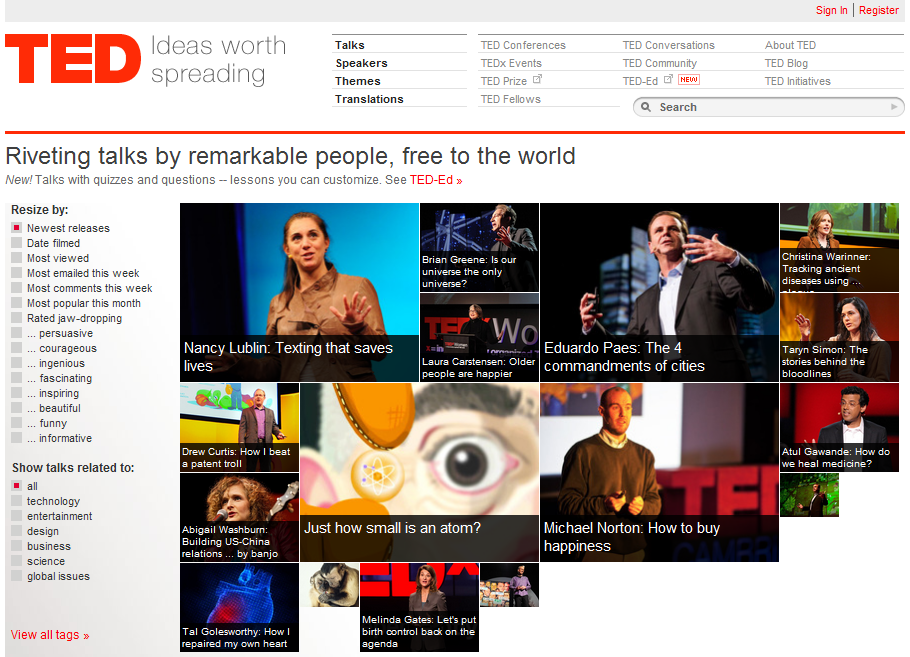Select the 'all' topic filter
Image resolution: width=910 pixels, height=657 pixels.
[x=16, y=486]
